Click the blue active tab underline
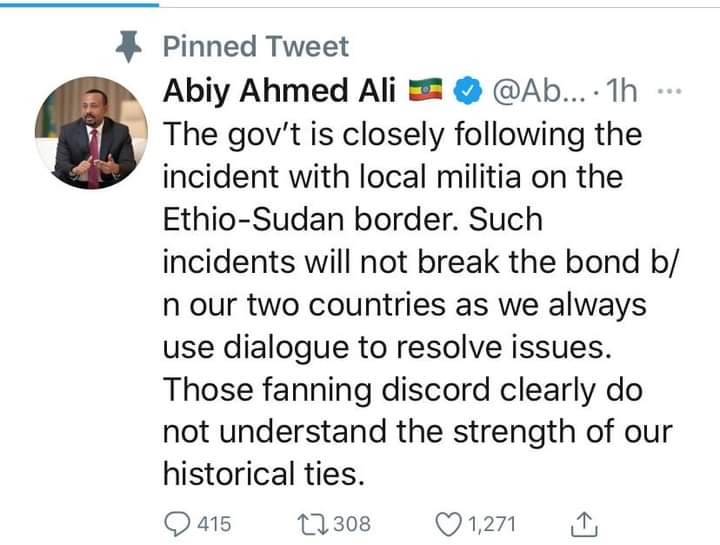Image resolution: width=720 pixels, height=545 pixels. click(x=79, y=3)
